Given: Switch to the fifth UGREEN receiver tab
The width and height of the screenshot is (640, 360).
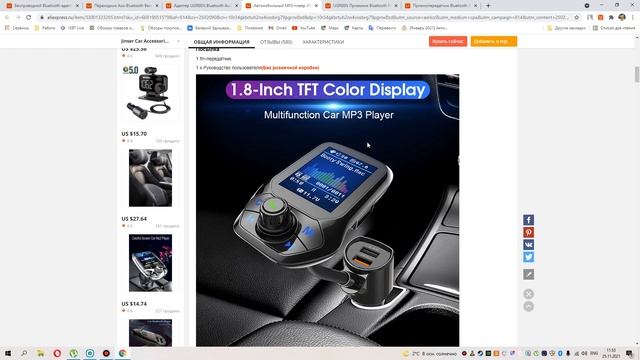Looking at the screenshot, I should pyautogui.click(x=360, y=6).
